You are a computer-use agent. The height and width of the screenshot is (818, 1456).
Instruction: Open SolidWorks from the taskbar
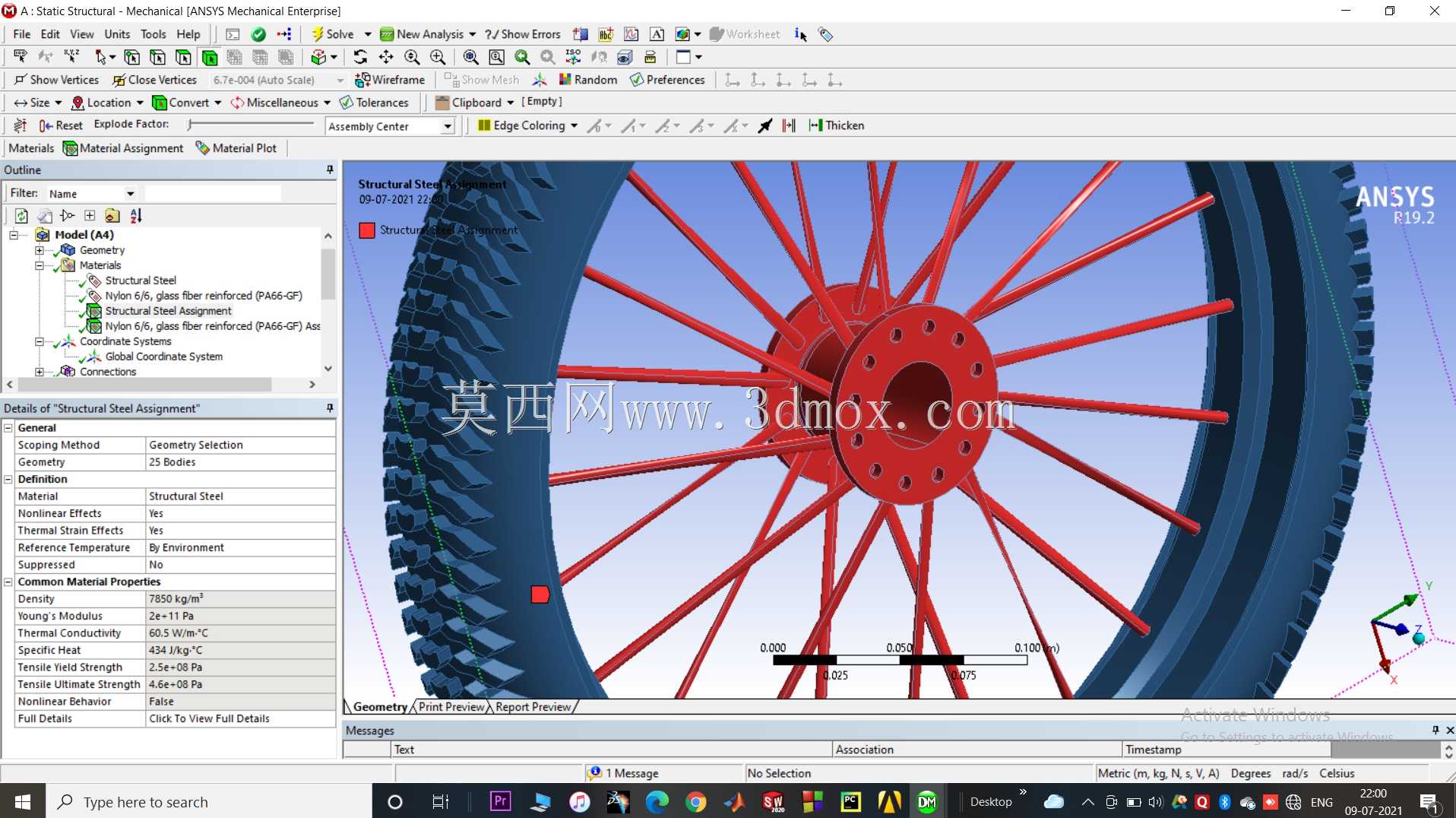click(x=773, y=801)
